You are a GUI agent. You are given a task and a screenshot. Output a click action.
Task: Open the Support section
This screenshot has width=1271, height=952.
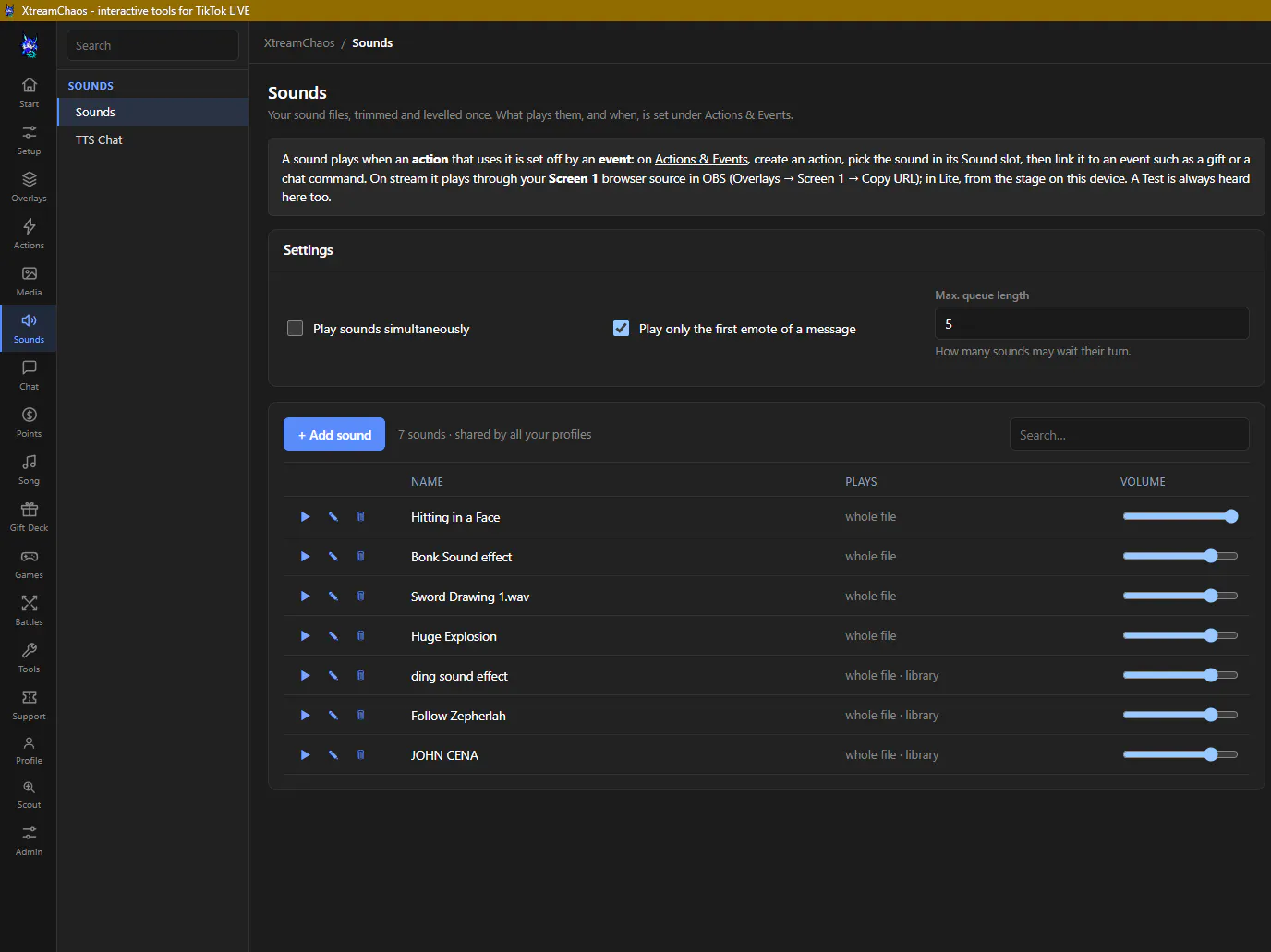coord(29,705)
